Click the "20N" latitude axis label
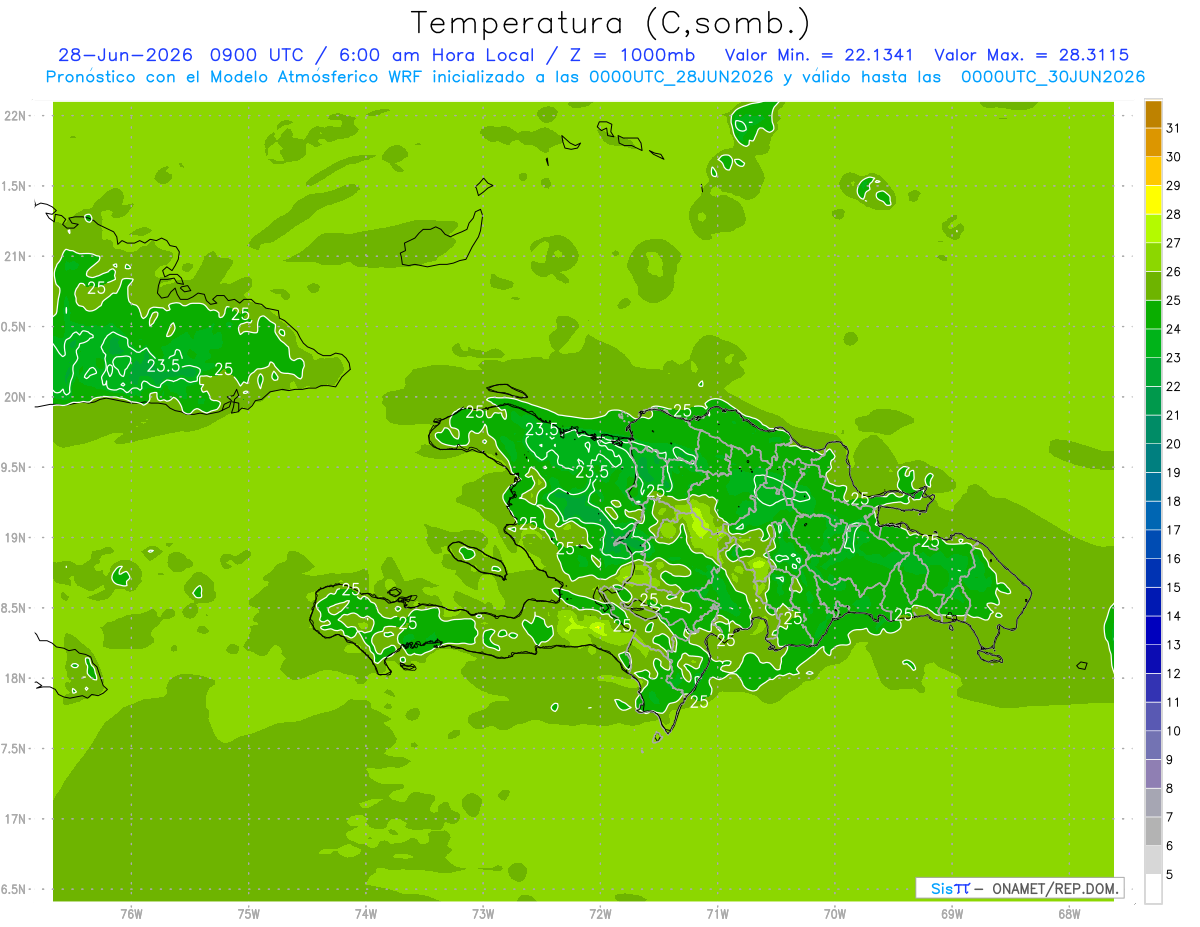 (x=15, y=397)
